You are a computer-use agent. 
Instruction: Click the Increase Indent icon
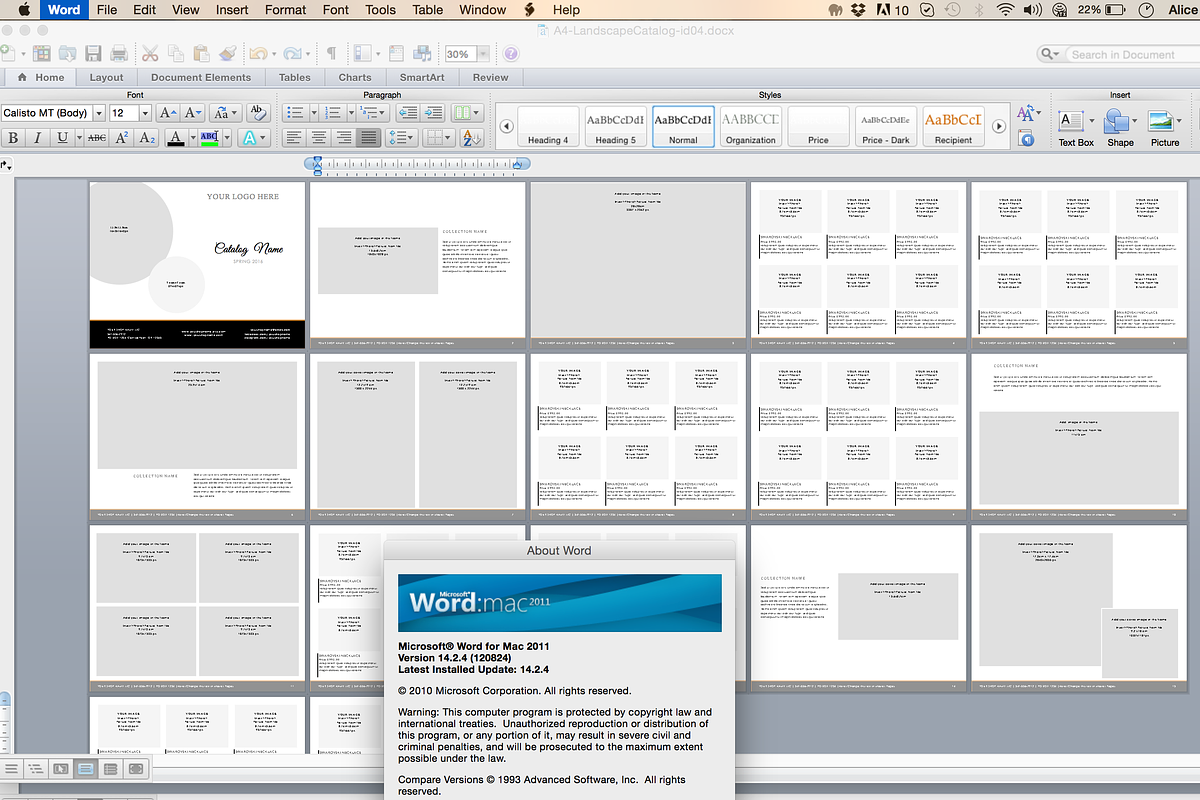pyautogui.click(x=433, y=113)
